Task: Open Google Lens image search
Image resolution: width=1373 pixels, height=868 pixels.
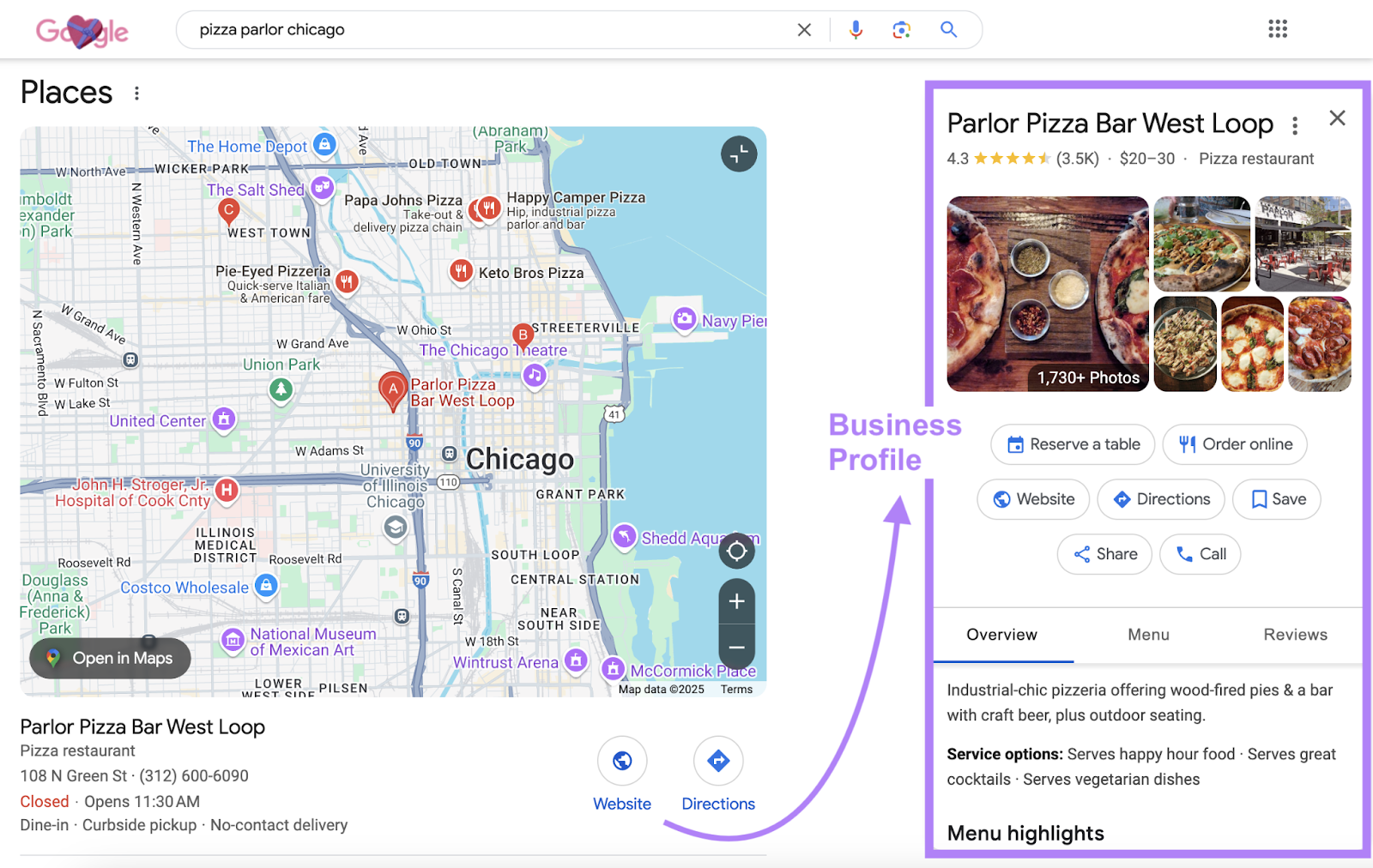Action: tap(901, 29)
